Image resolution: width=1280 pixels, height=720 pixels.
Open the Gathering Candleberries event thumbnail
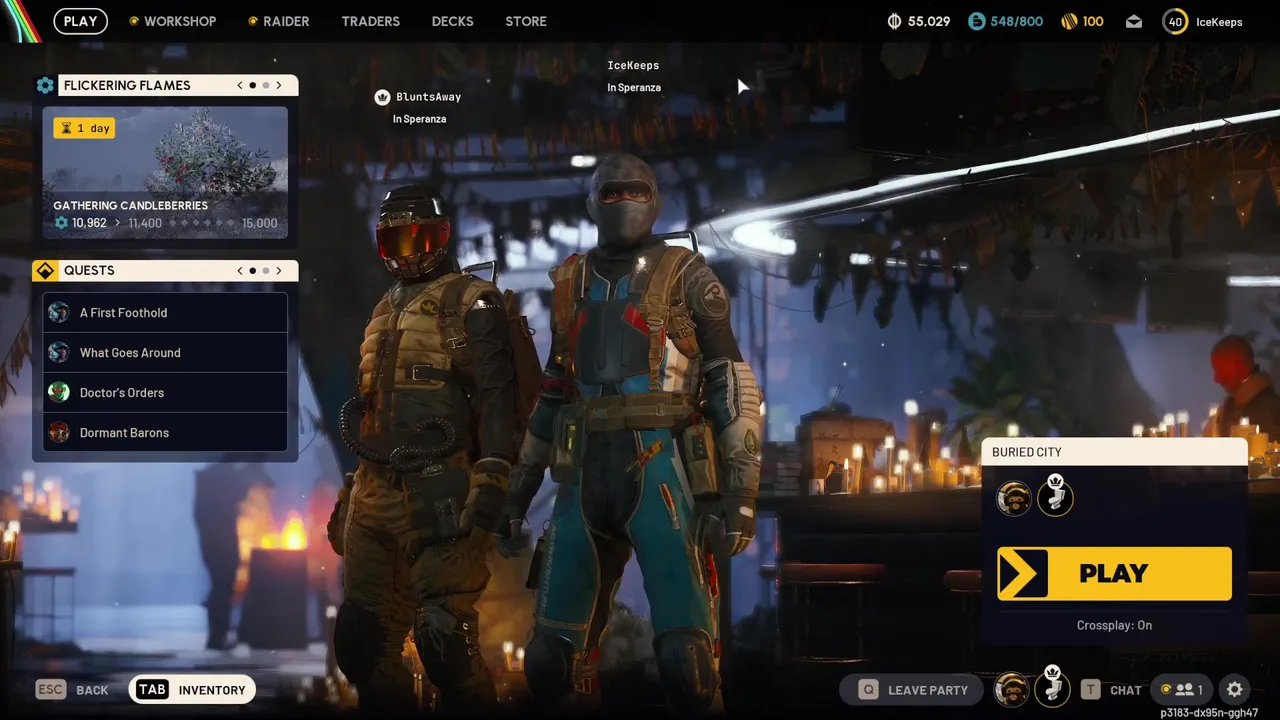click(165, 172)
